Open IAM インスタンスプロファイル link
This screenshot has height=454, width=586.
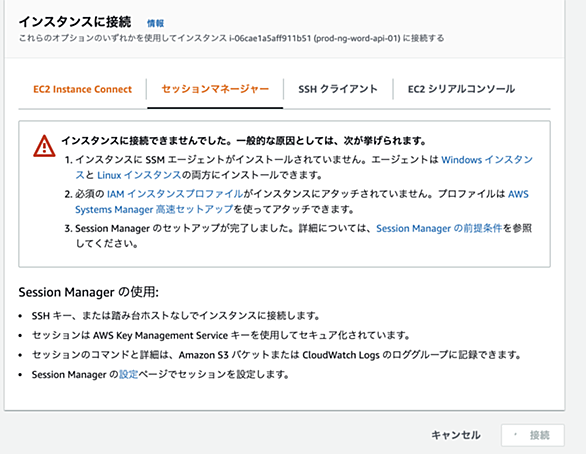tap(175, 194)
